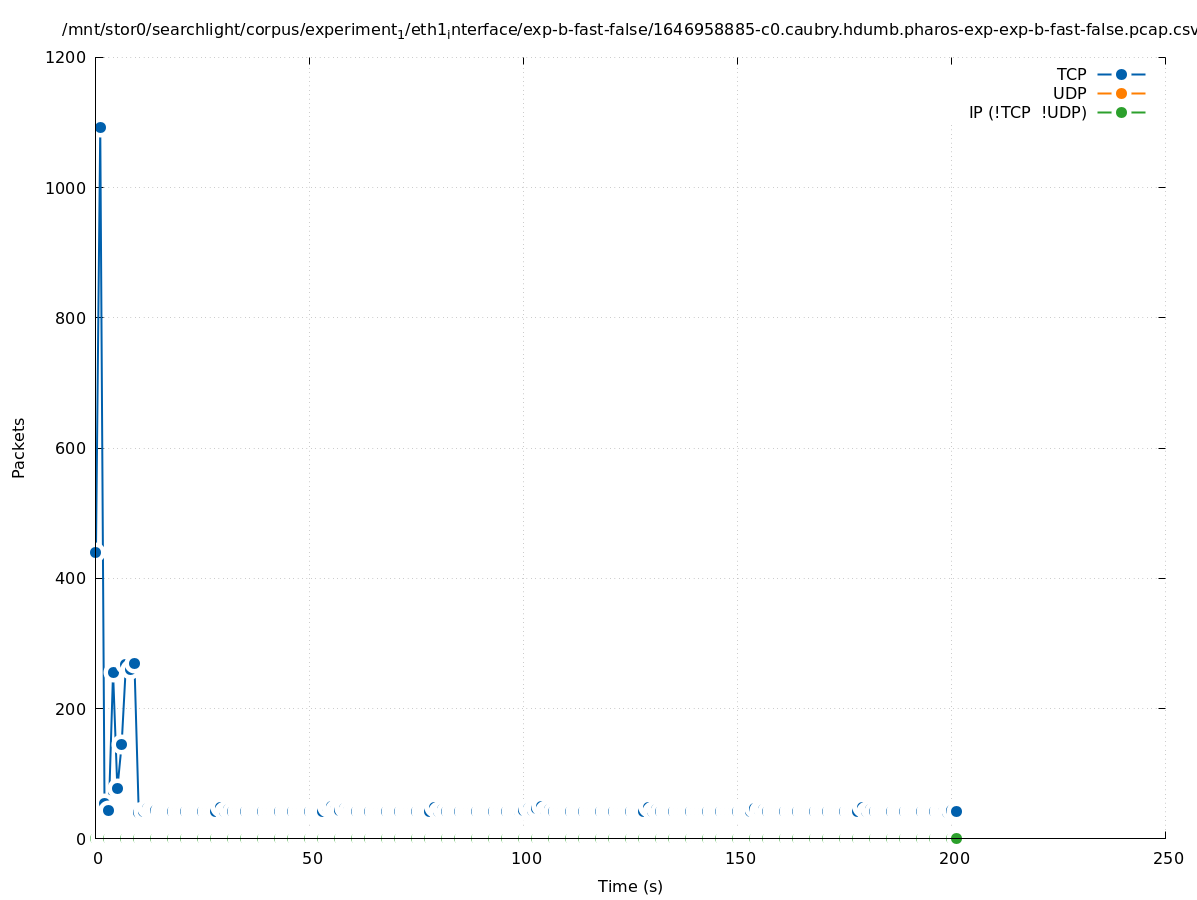Click the 100 tick label on x-axis
The image size is (1197, 900).
[x=525, y=858]
